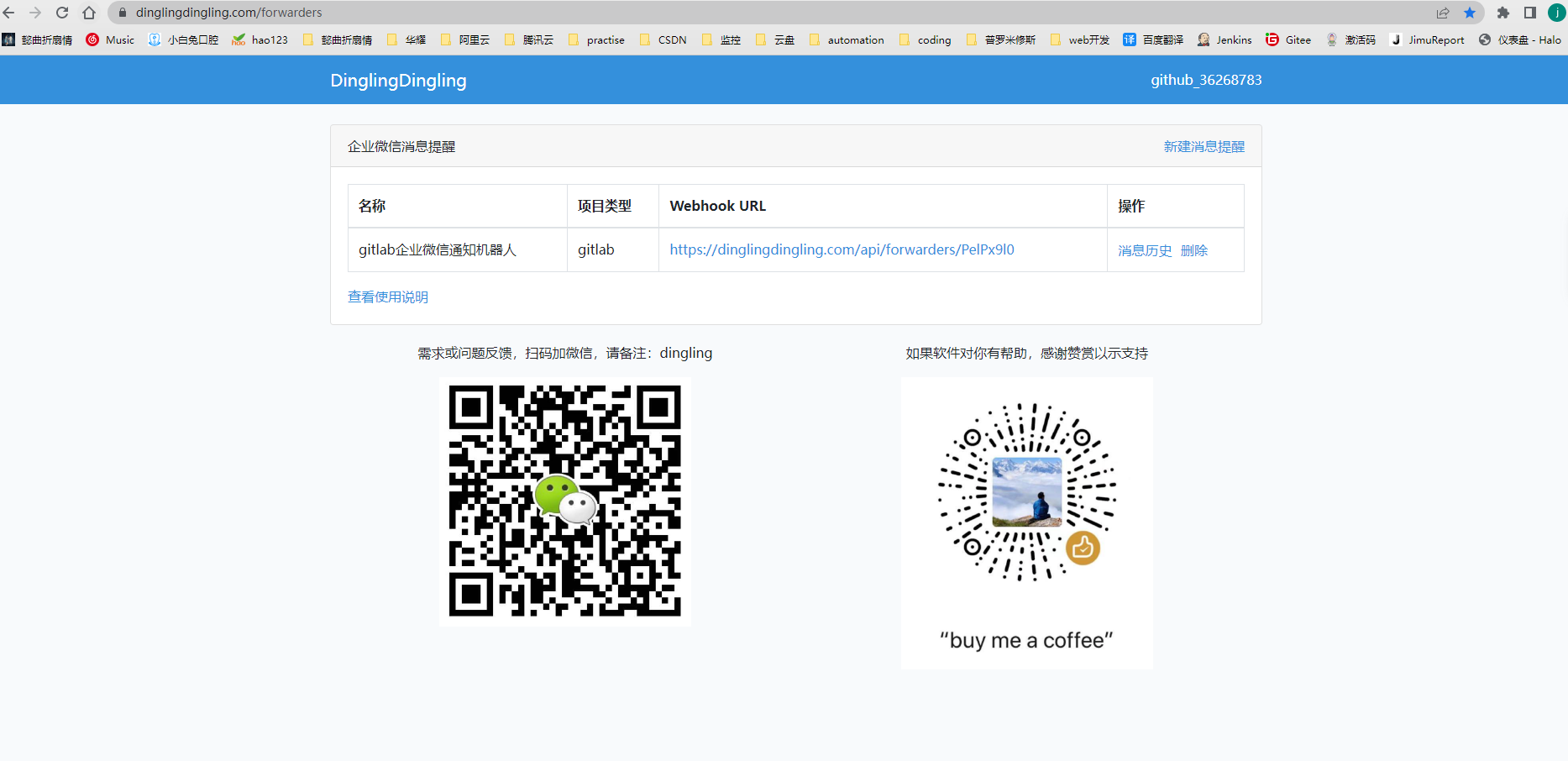Expand the 普罗米修斯 bookmark folder
Image resolution: width=1568 pixels, height=761 pixels.
point(1001,39)
